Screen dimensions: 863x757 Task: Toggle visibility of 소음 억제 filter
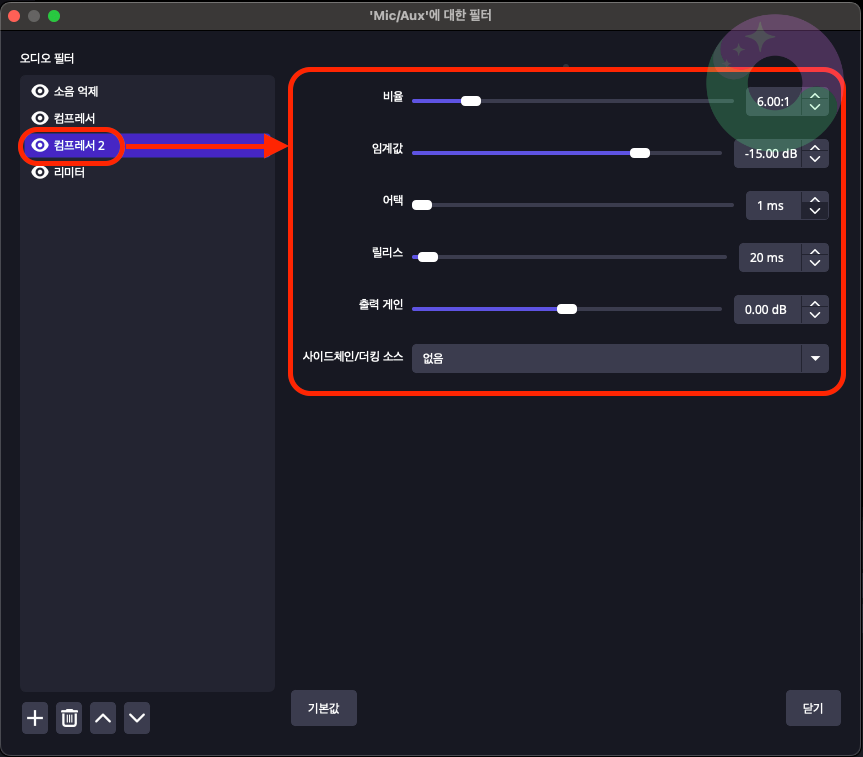40,91
